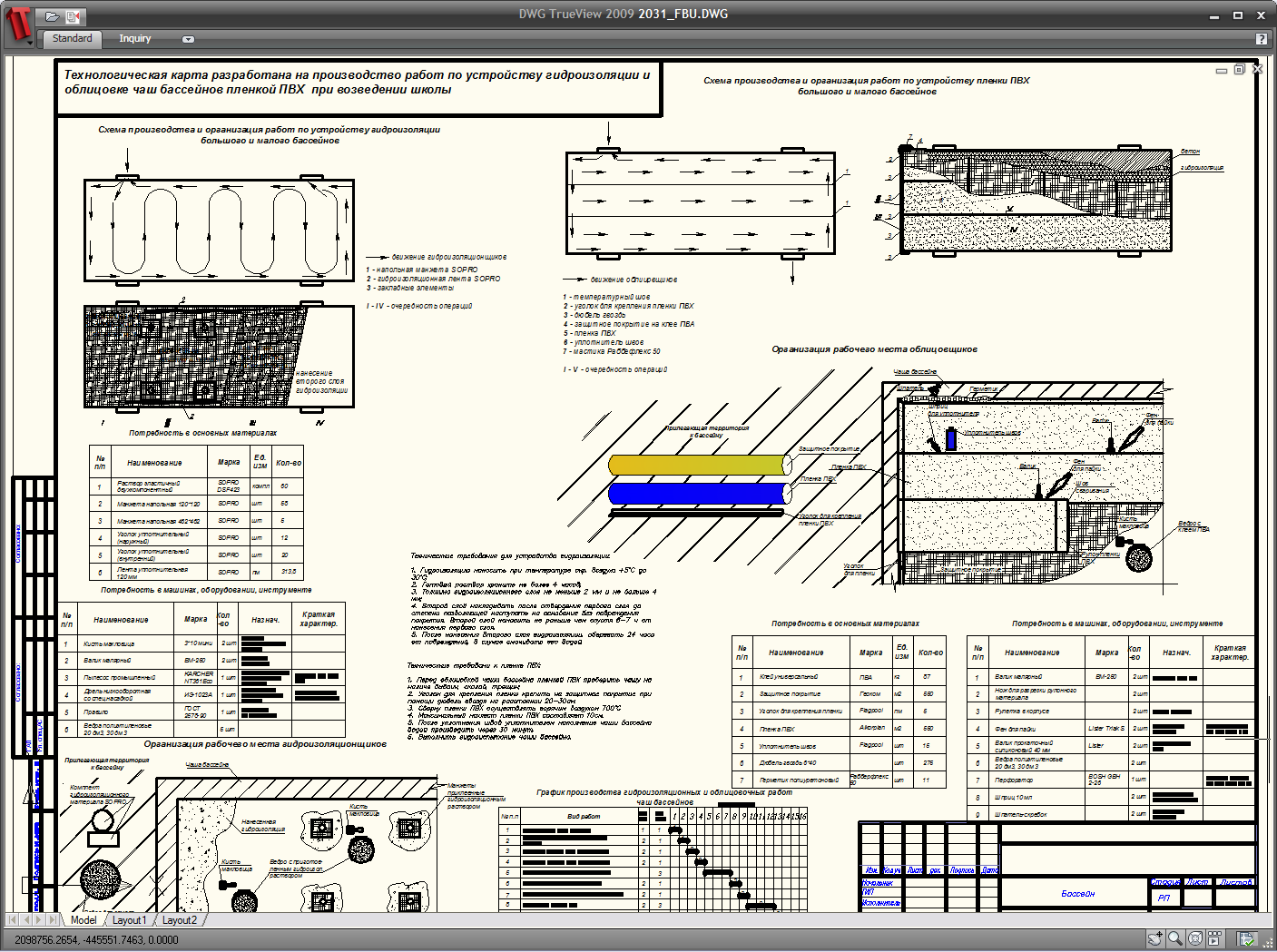The height and width of the screenshot is (952, 1277).
Task: Open the SteeringWheels navigation icon
Action: pos(1195,939)
